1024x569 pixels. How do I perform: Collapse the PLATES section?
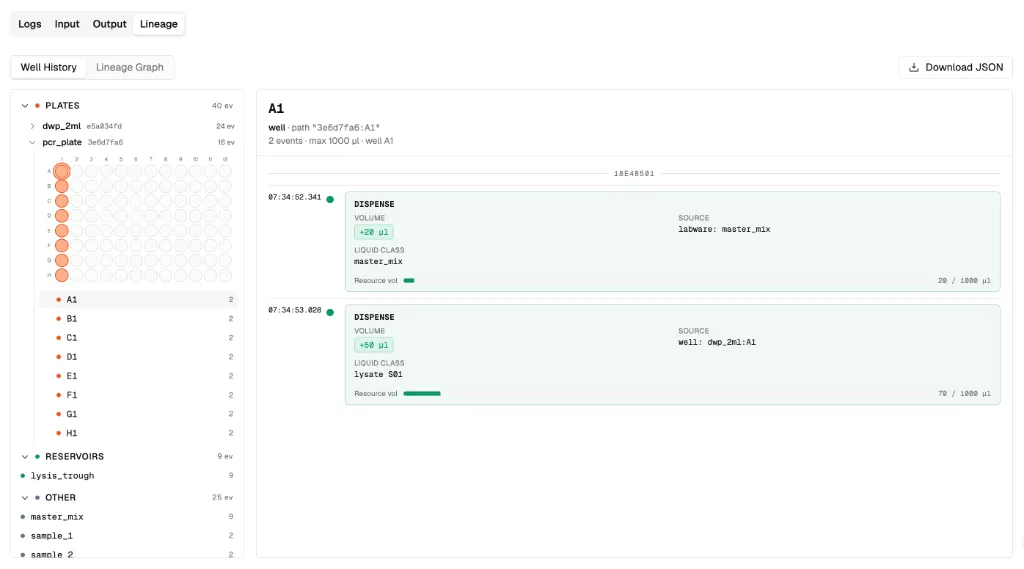(25, 106)
